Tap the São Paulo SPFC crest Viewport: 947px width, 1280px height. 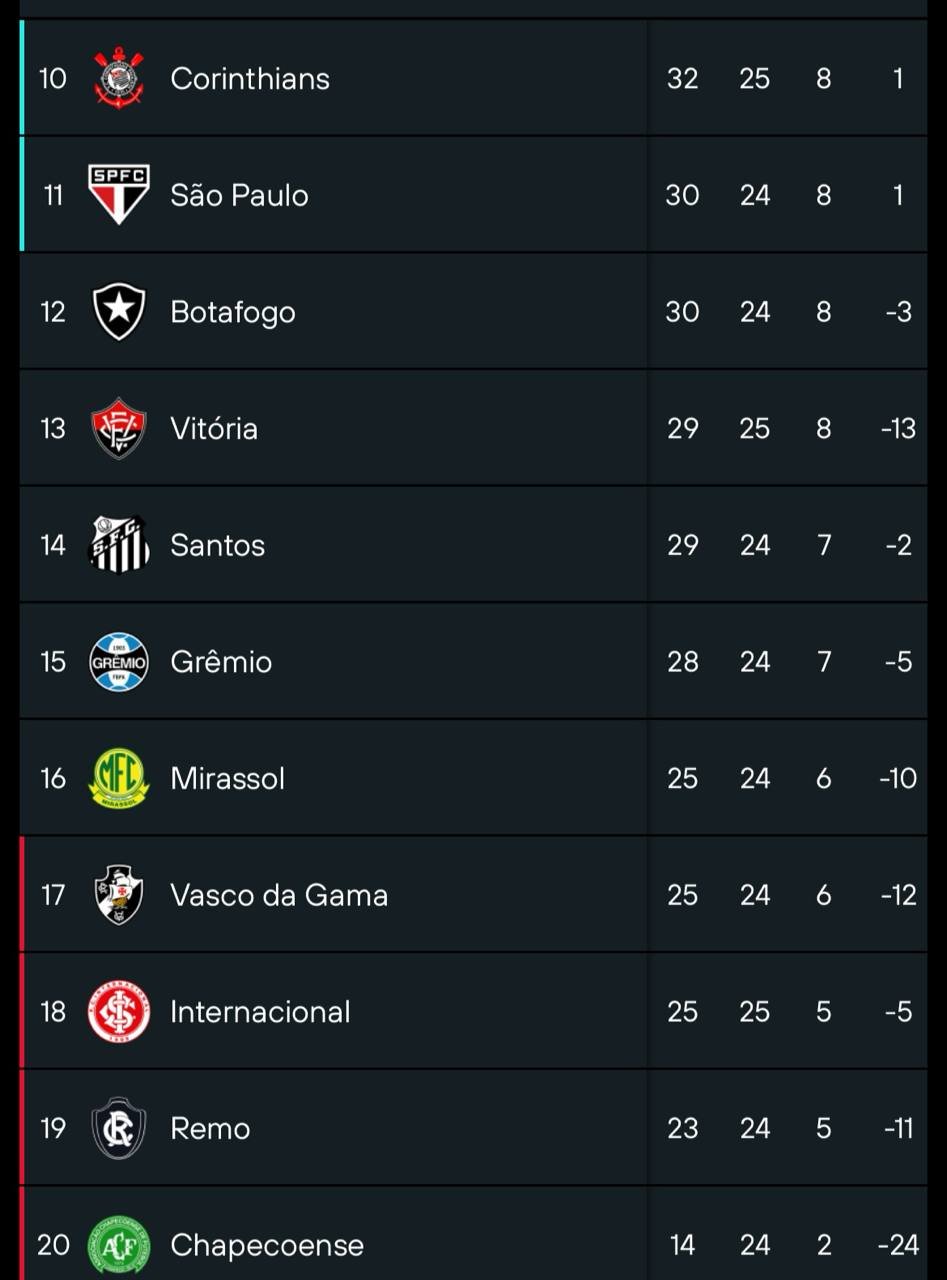(x=119, y=194)
